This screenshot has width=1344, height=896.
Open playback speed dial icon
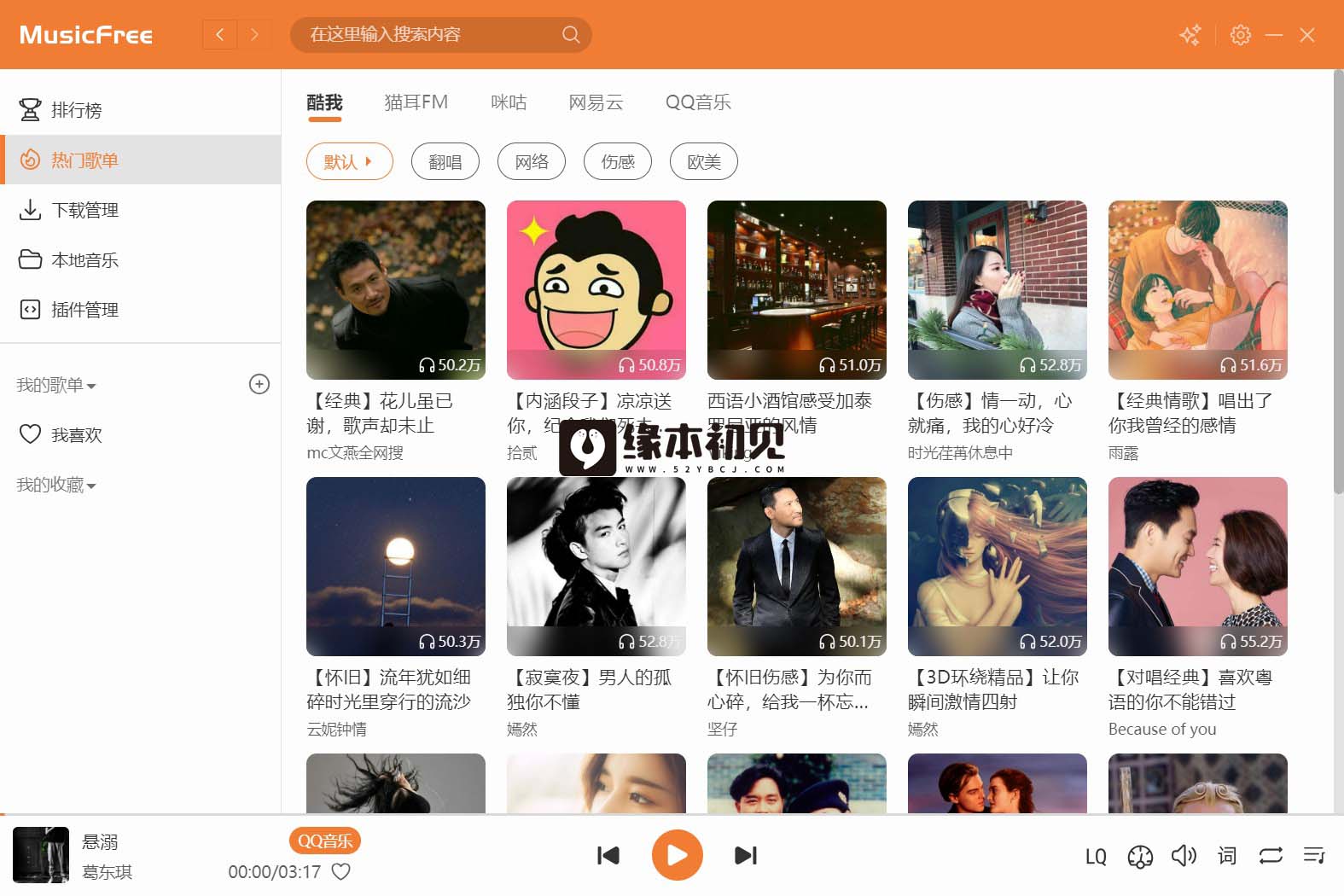tap(1140, 856)
